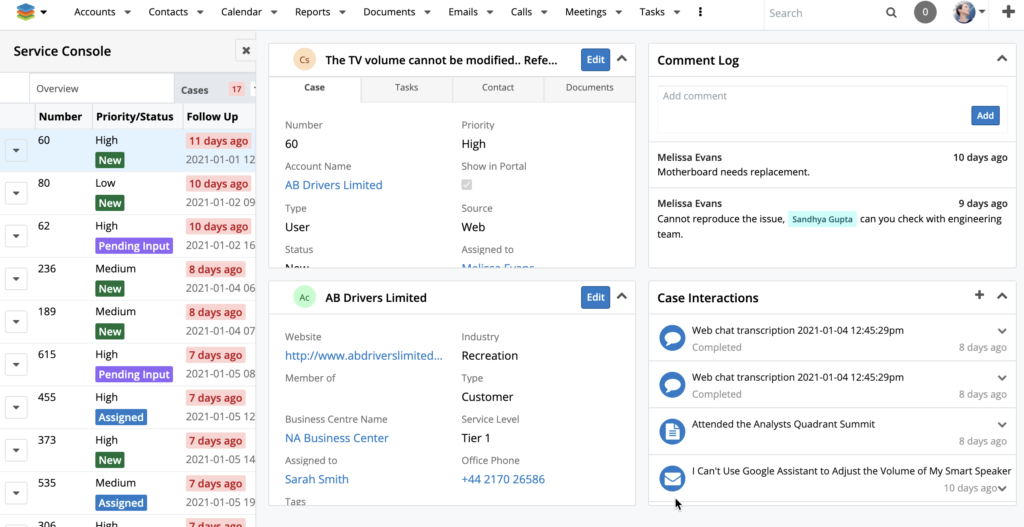This screenshot has width=1024, height=527.
Task: Expand the Google Assistant email interaction
Action: coord(1002,488)
